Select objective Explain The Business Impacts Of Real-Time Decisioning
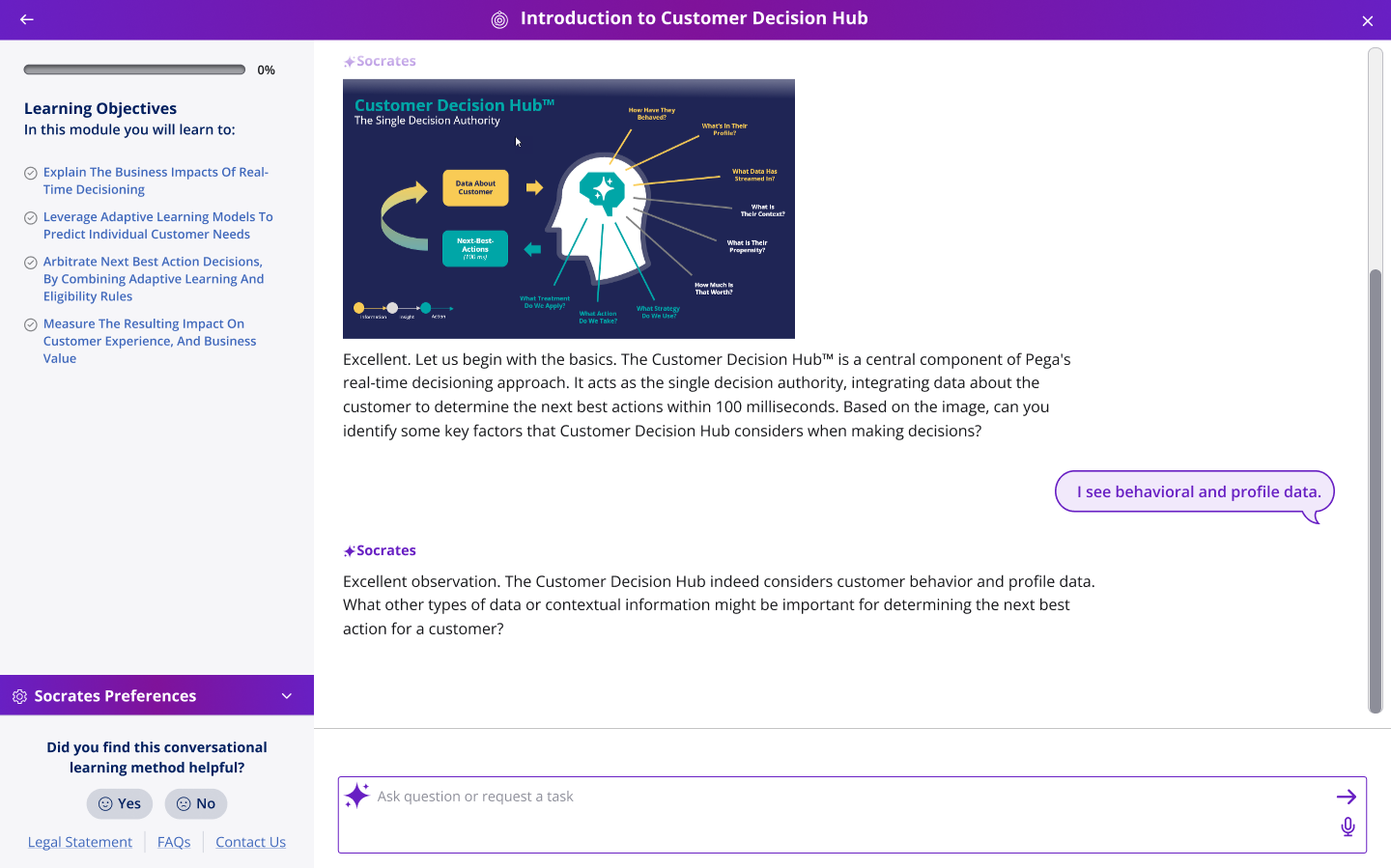This screenshot has height=868, width=1391. (156, 181)
